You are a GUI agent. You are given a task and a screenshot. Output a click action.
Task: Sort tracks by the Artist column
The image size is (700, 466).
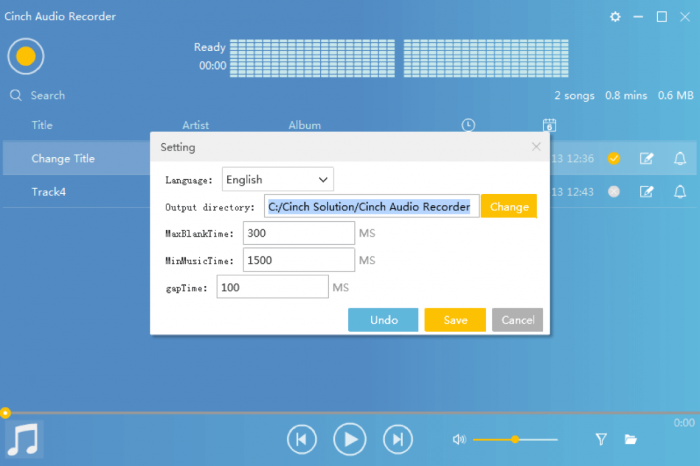click(195, 125)
